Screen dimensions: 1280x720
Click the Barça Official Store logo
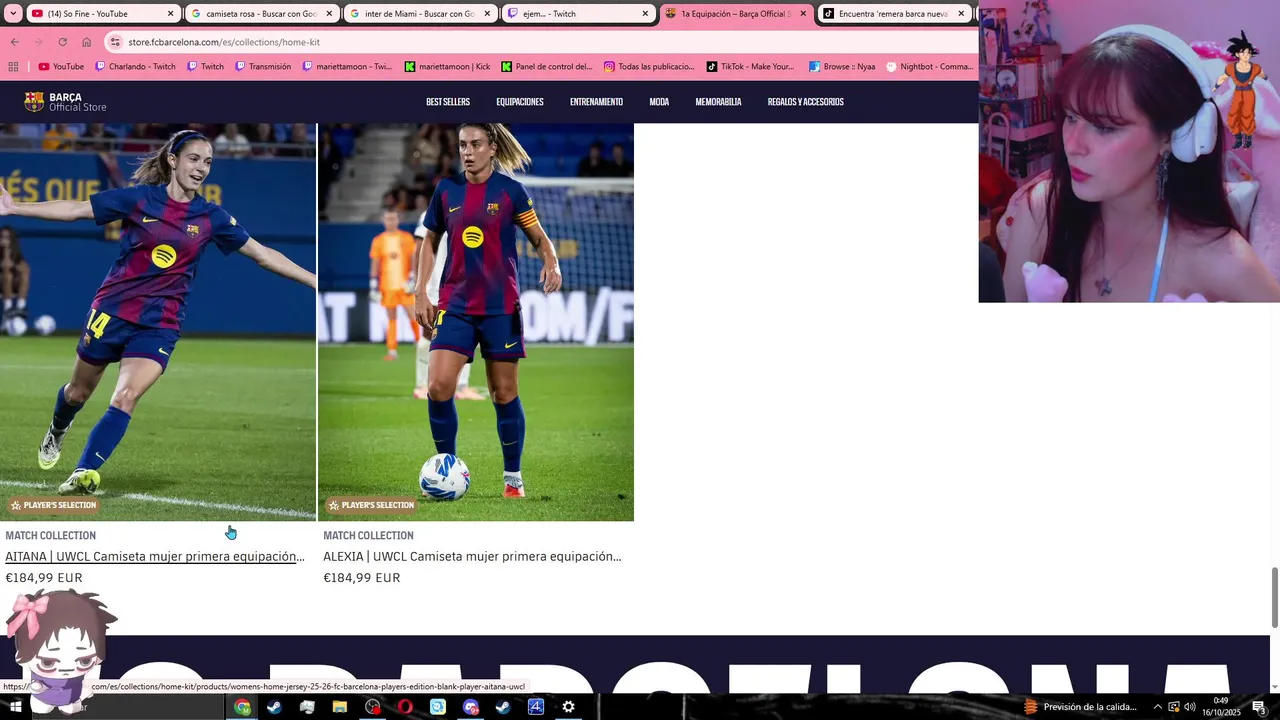pyautogui.click(x=65, y=102)
